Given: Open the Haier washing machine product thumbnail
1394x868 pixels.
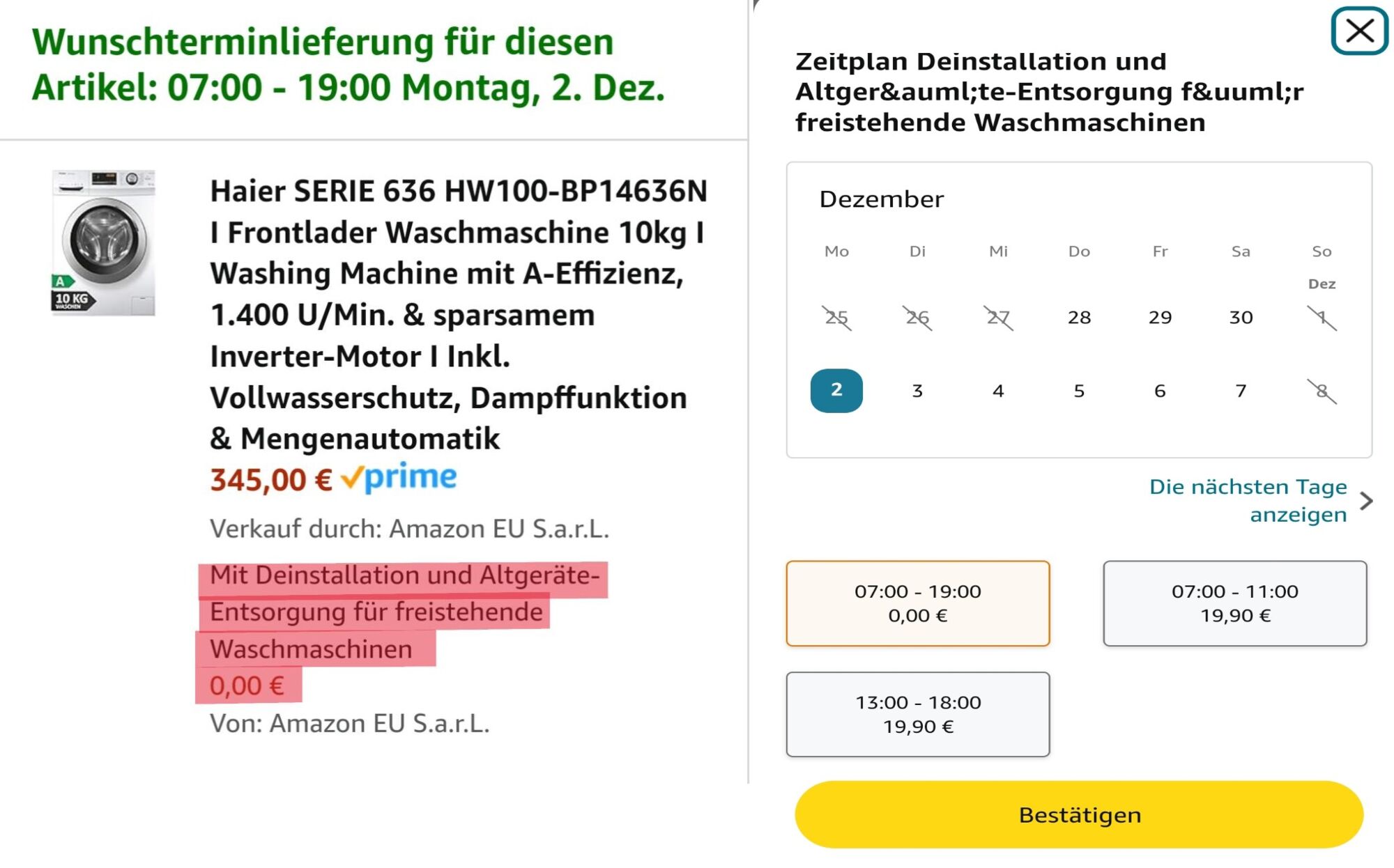Looking at the screenshot, I should (104, 242).
